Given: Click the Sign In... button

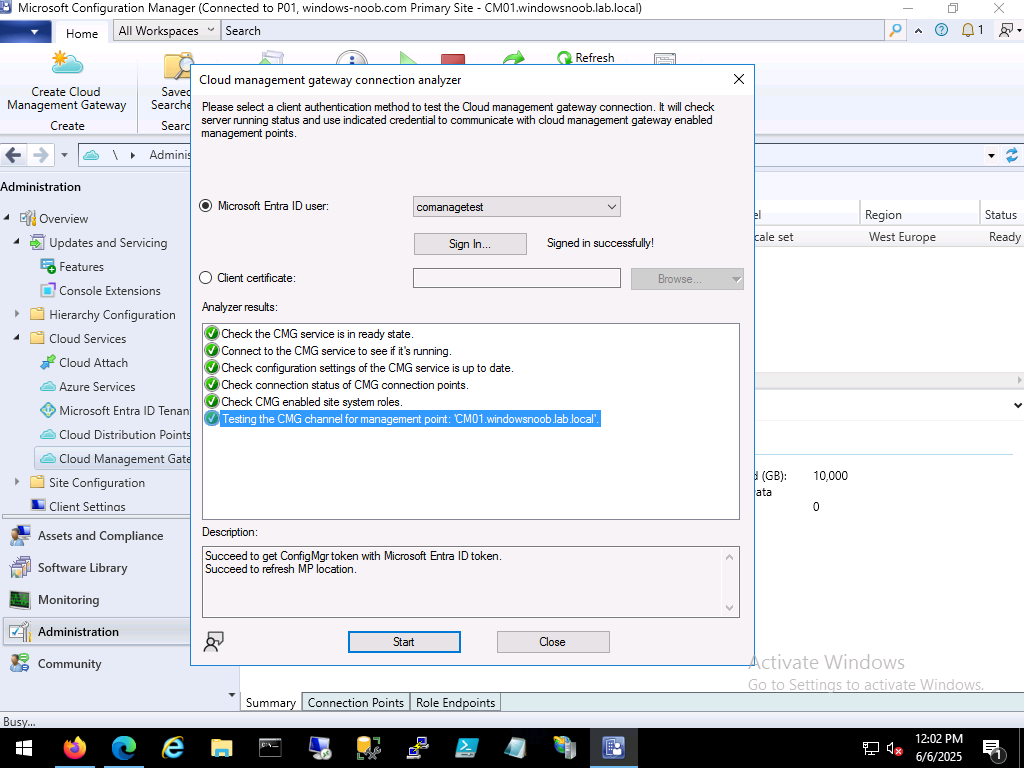Looking at the screenshot, I should [470, 244].
